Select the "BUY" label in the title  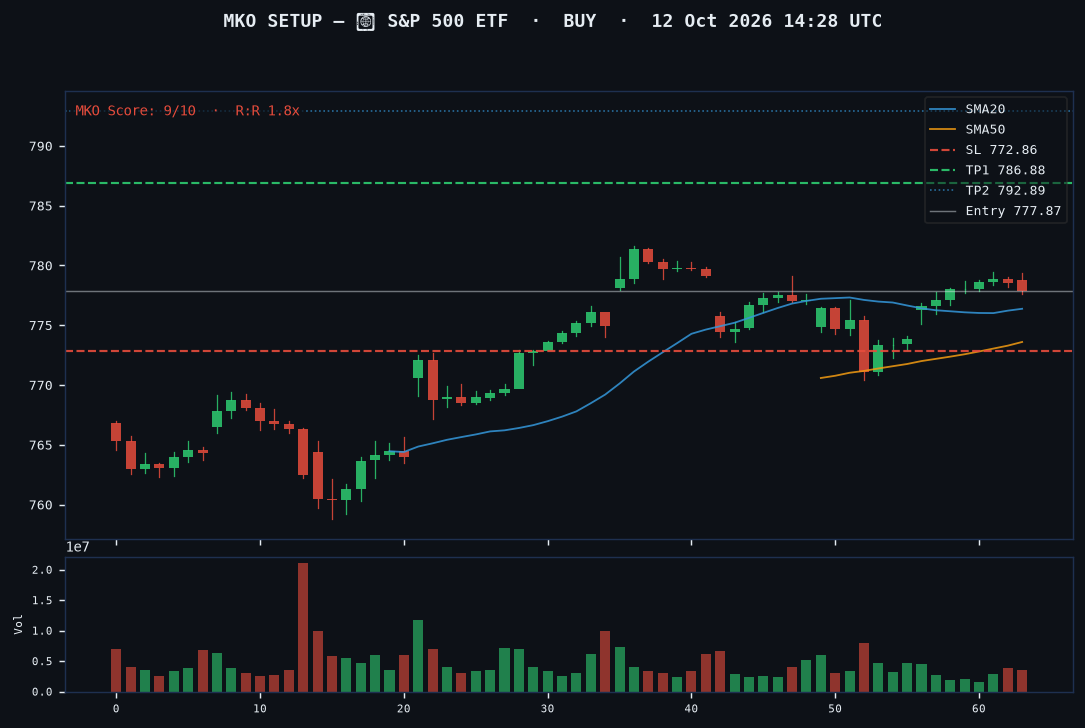[580, 21]
